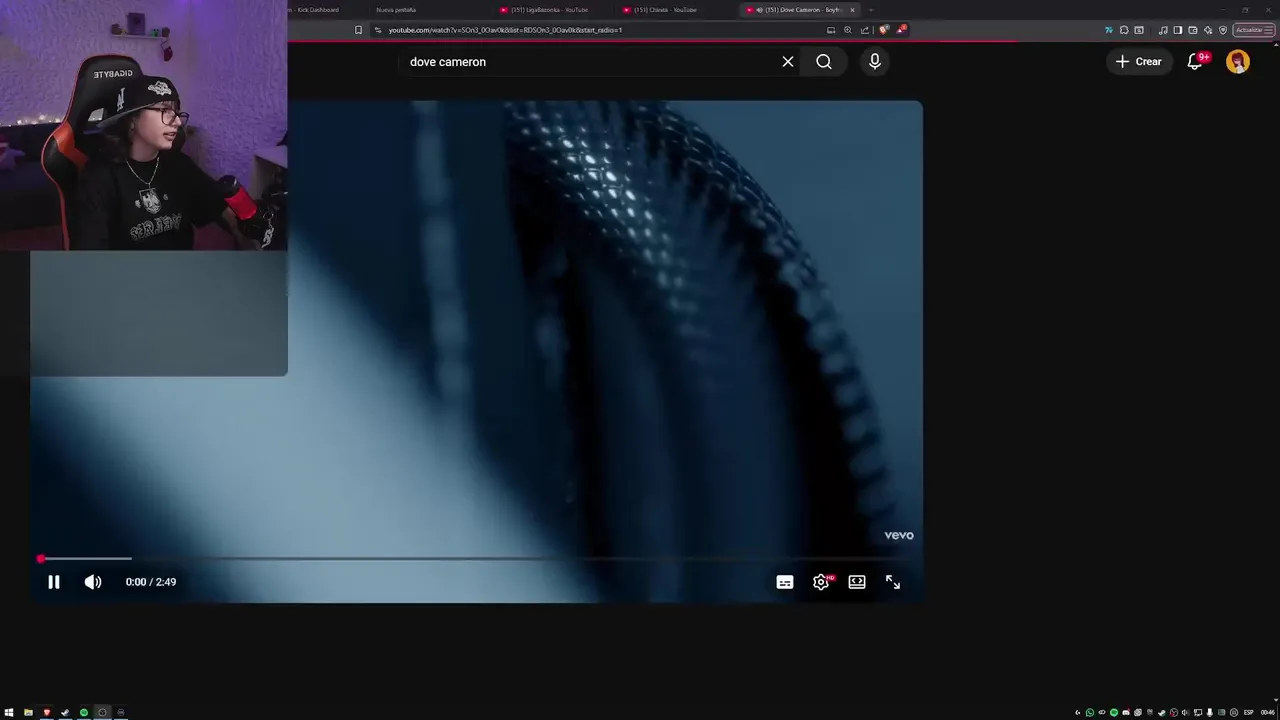Open the Windows Start menu
The width and height of the screenshot is (1280, 720).
[x=9, y=713]
